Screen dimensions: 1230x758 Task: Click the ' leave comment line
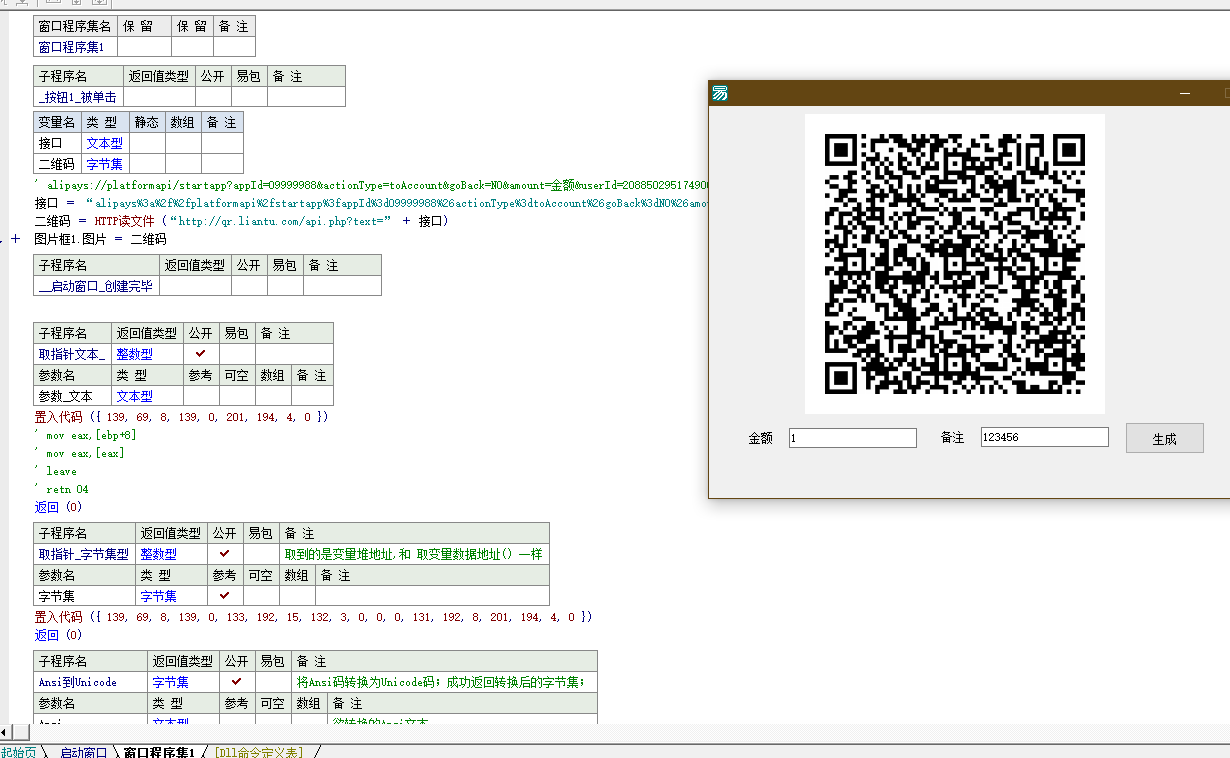click(x=56, y=471)
